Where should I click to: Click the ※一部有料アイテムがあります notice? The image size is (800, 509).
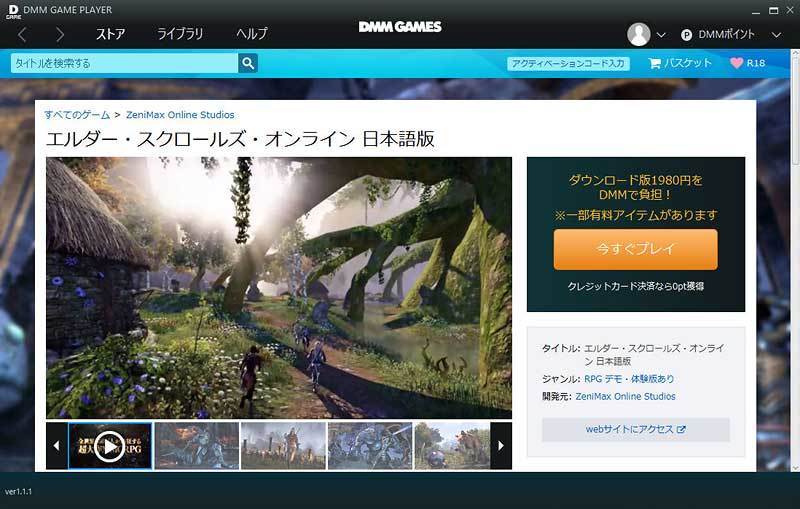[636, 215]
